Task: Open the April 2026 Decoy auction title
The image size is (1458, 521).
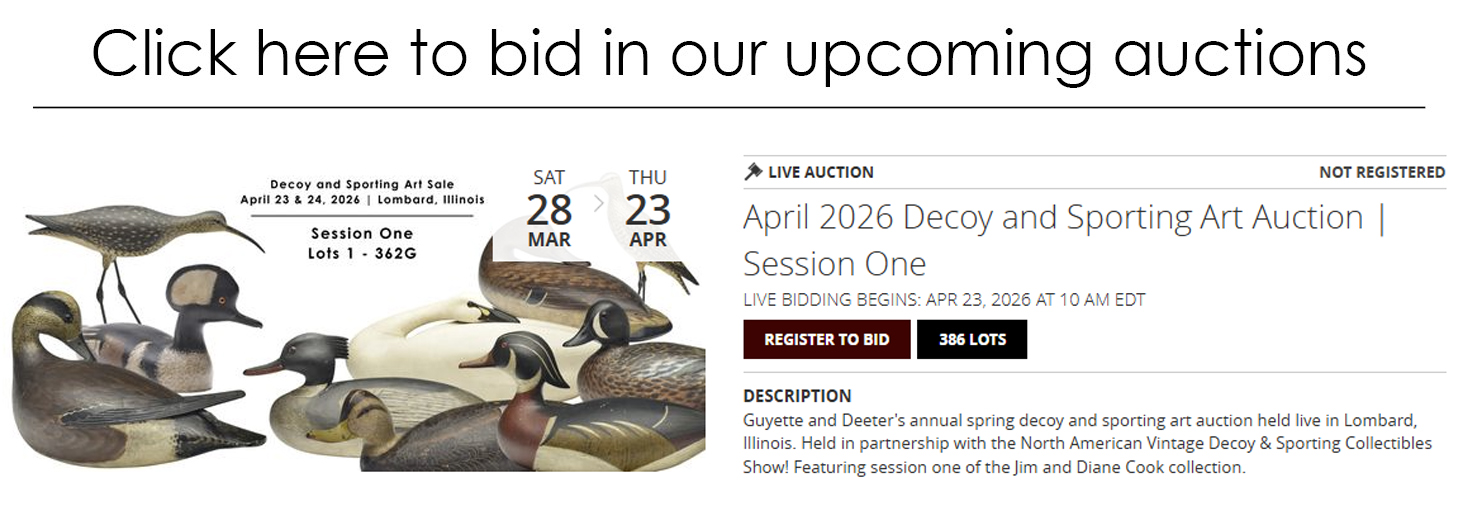Action: click(x=1063, y=240)
